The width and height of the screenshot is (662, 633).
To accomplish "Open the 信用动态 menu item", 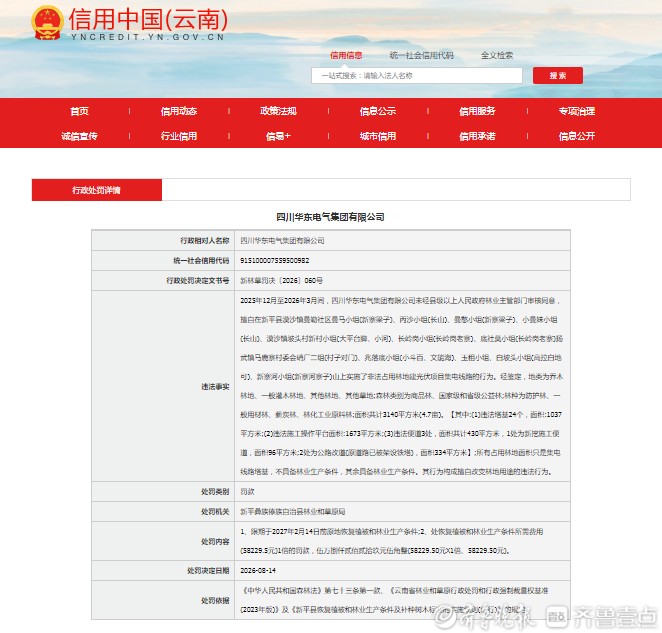I will click(179, 111).
